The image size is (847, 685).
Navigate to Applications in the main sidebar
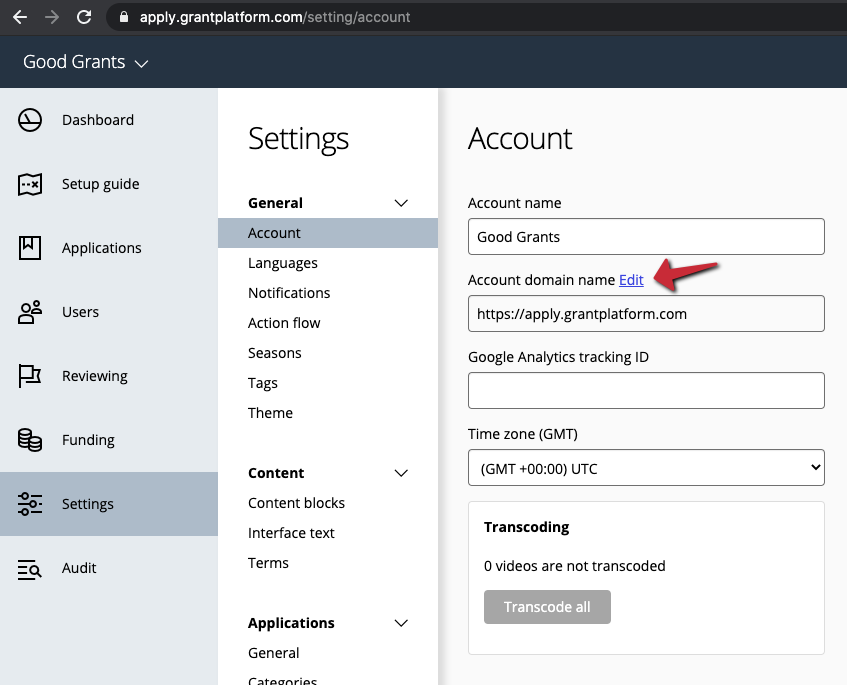109,248
